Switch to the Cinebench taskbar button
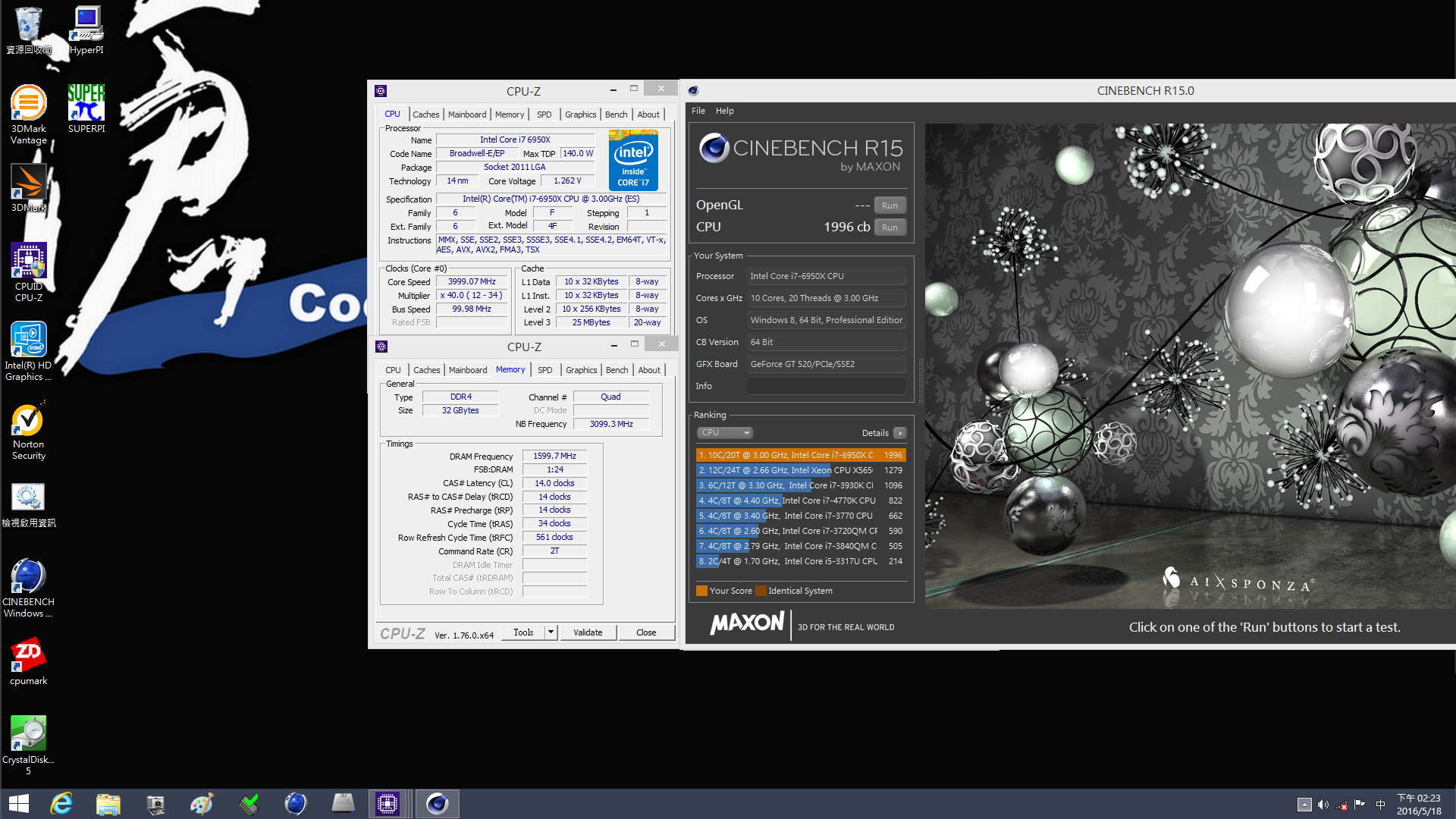 tap(438, 804)
